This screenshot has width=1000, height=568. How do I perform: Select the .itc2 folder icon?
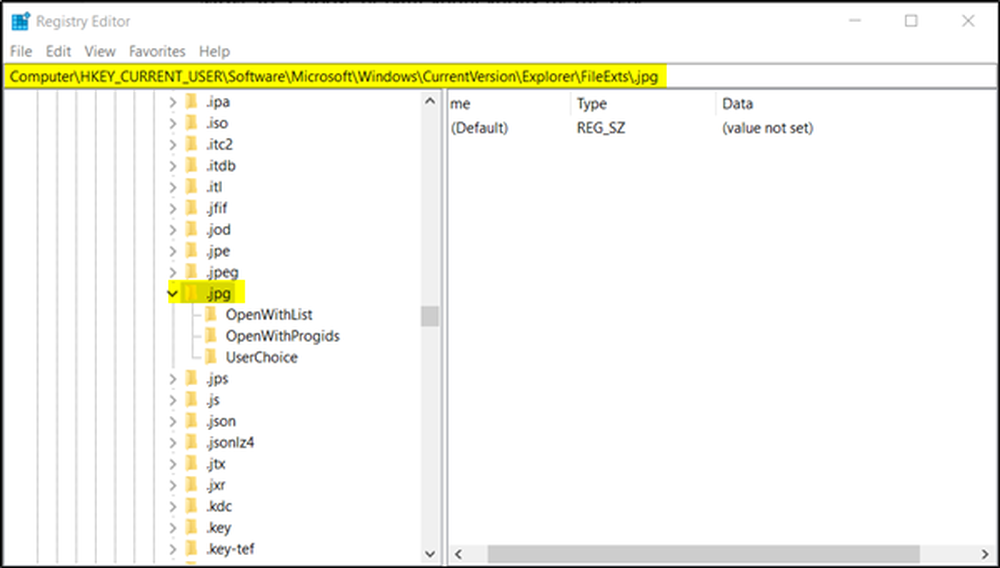point(191,144)
